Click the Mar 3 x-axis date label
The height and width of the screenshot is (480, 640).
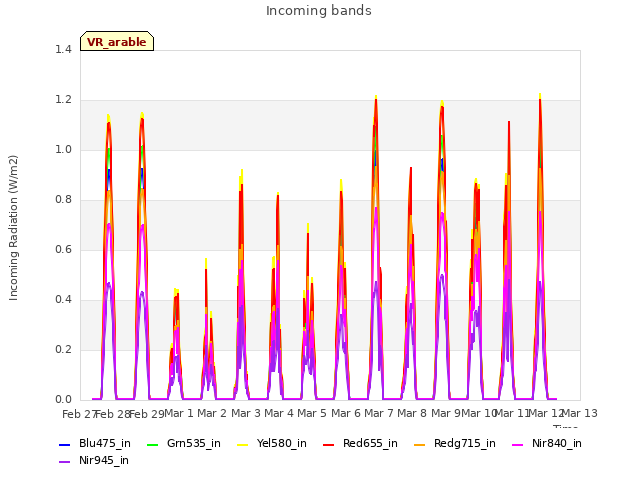click(x=246, y=413)
